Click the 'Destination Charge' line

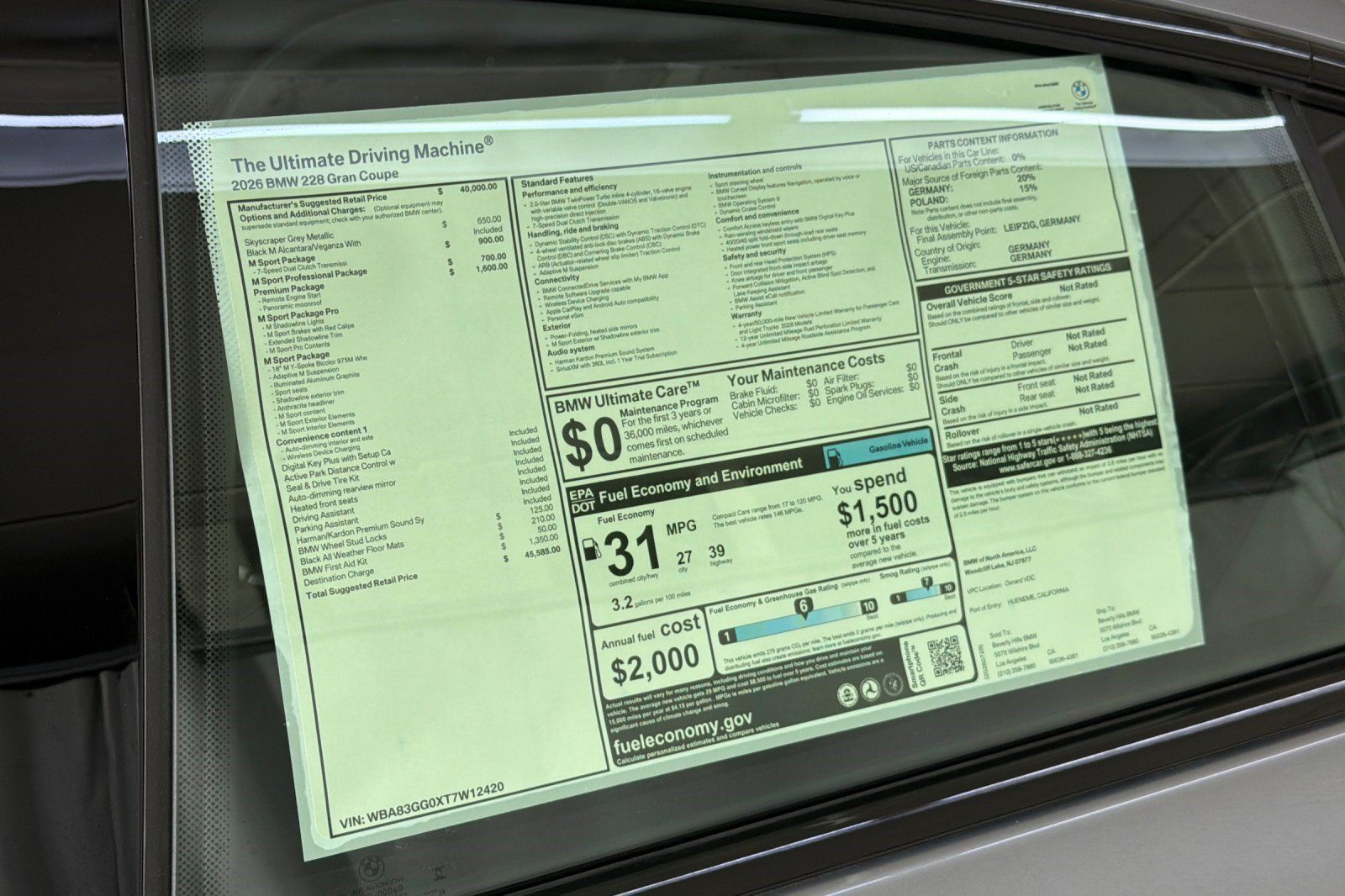pos(339,578)
